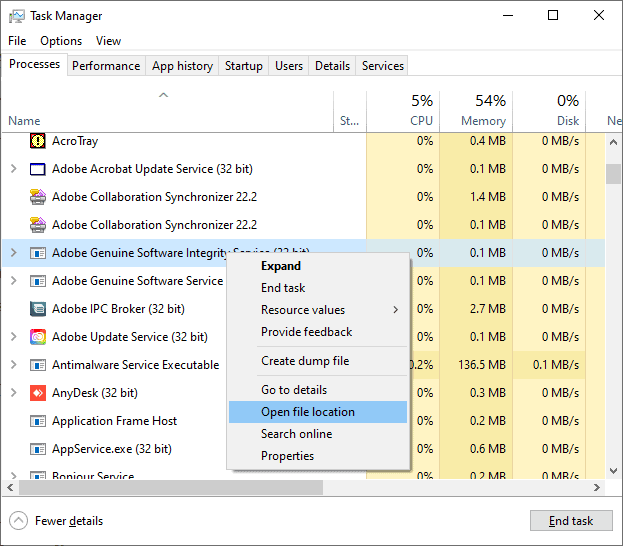Viewport: 623px width, 546px height.
Task: Sort by the CPU column header
Action: 403,111
